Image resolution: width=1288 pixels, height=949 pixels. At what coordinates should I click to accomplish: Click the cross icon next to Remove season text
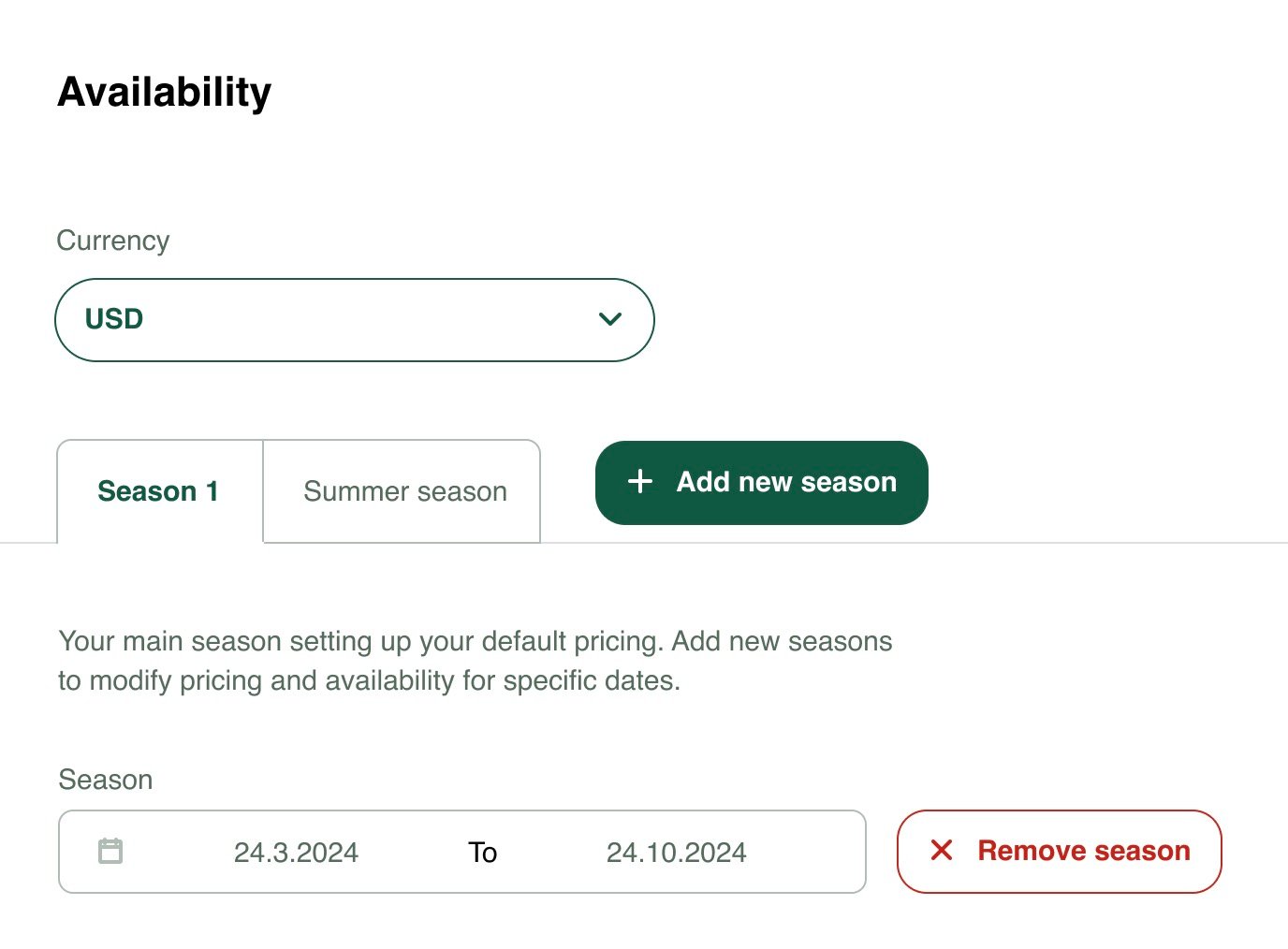coord(941,851)
